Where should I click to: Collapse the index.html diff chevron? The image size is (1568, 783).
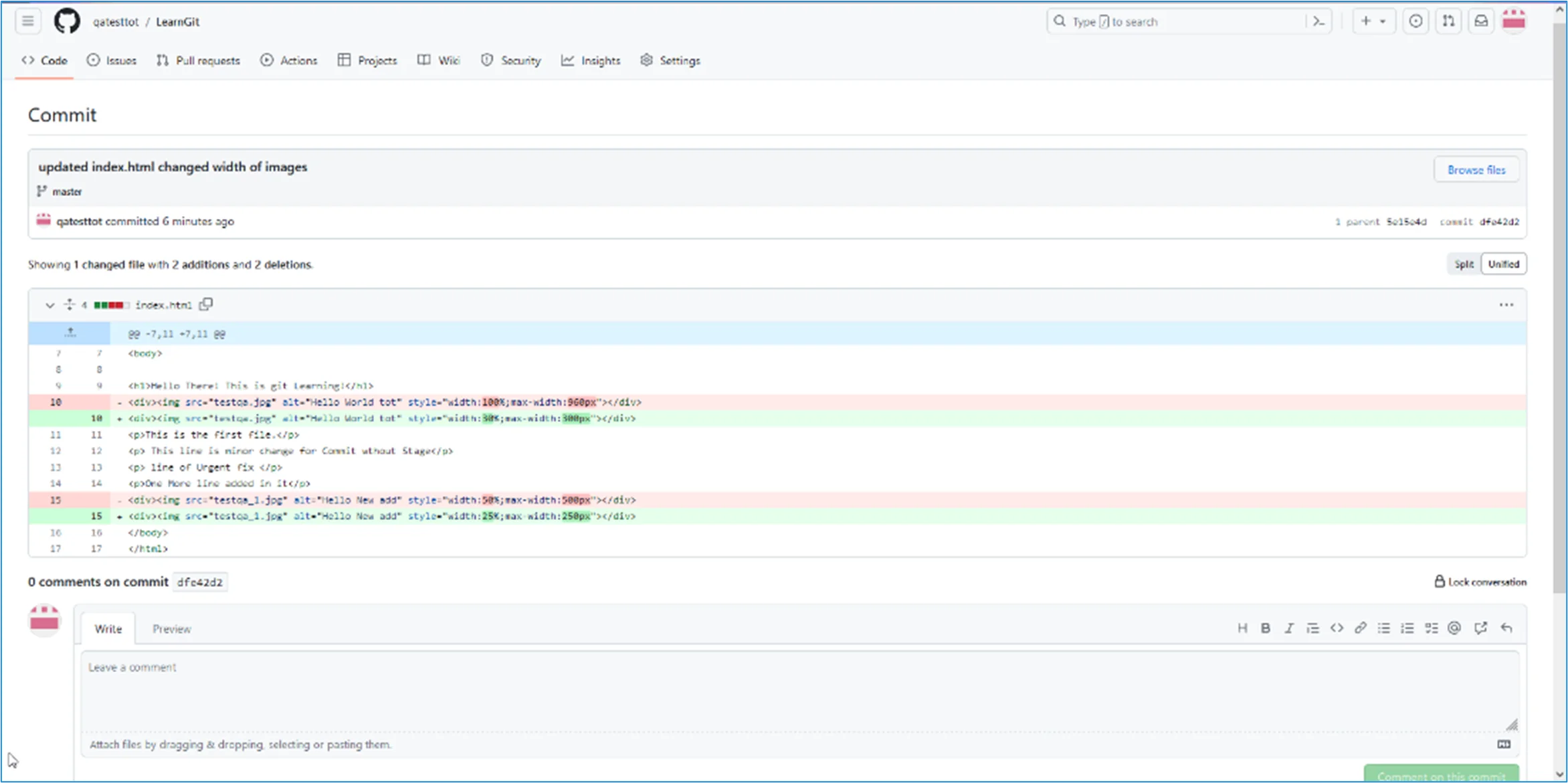point(50,305)
